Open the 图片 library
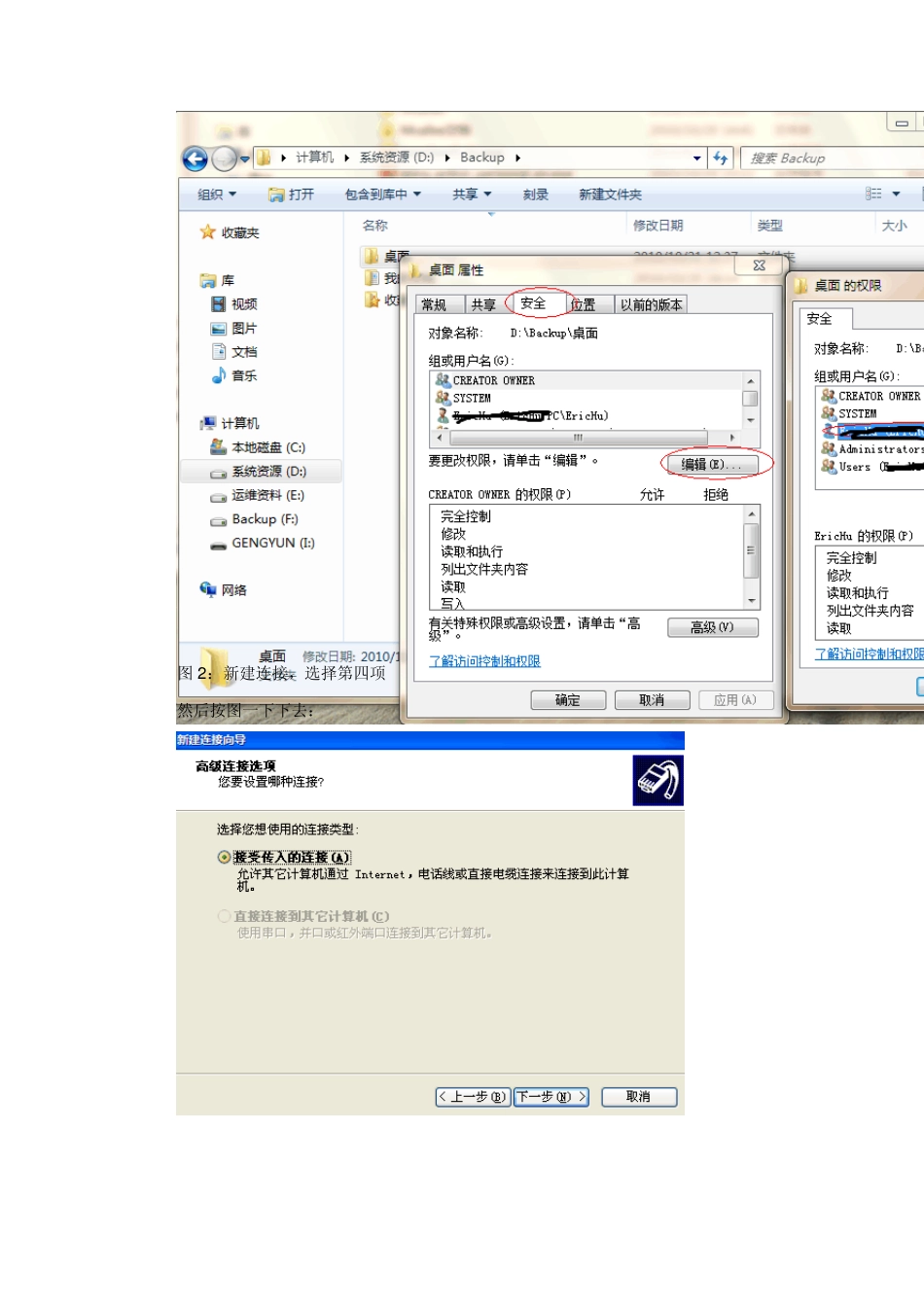Image resolution: width=924 pixels, height=1307 pixels. click(233, 329)
